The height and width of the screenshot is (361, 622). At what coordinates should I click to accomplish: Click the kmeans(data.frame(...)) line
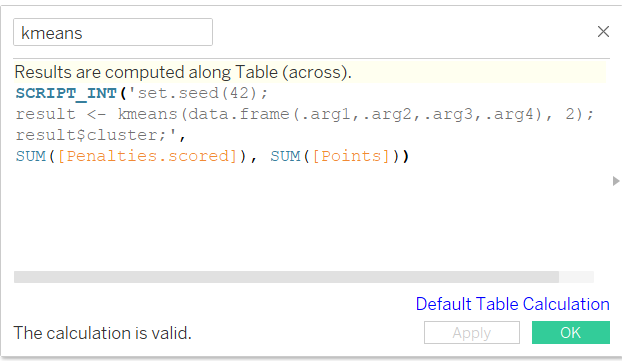pos(304,114)
